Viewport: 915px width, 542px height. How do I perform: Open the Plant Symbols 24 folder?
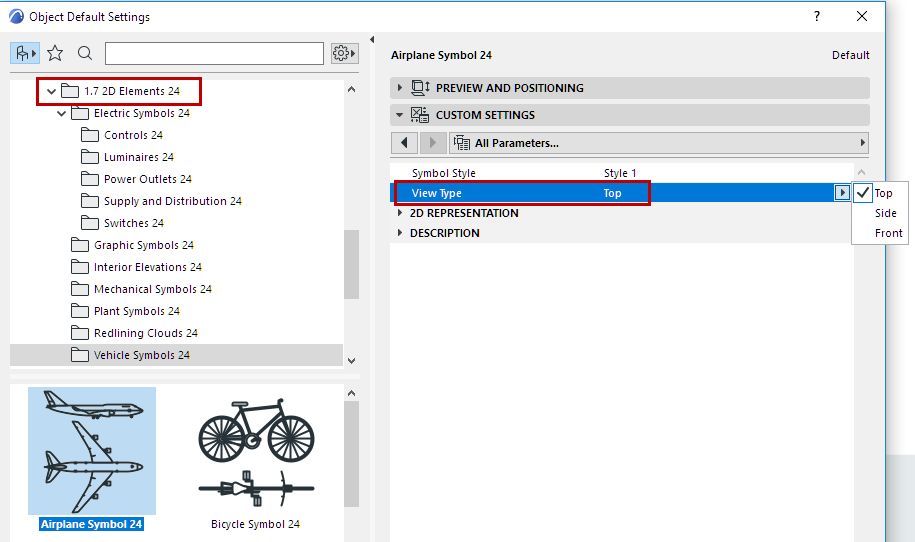click(125, 312)
